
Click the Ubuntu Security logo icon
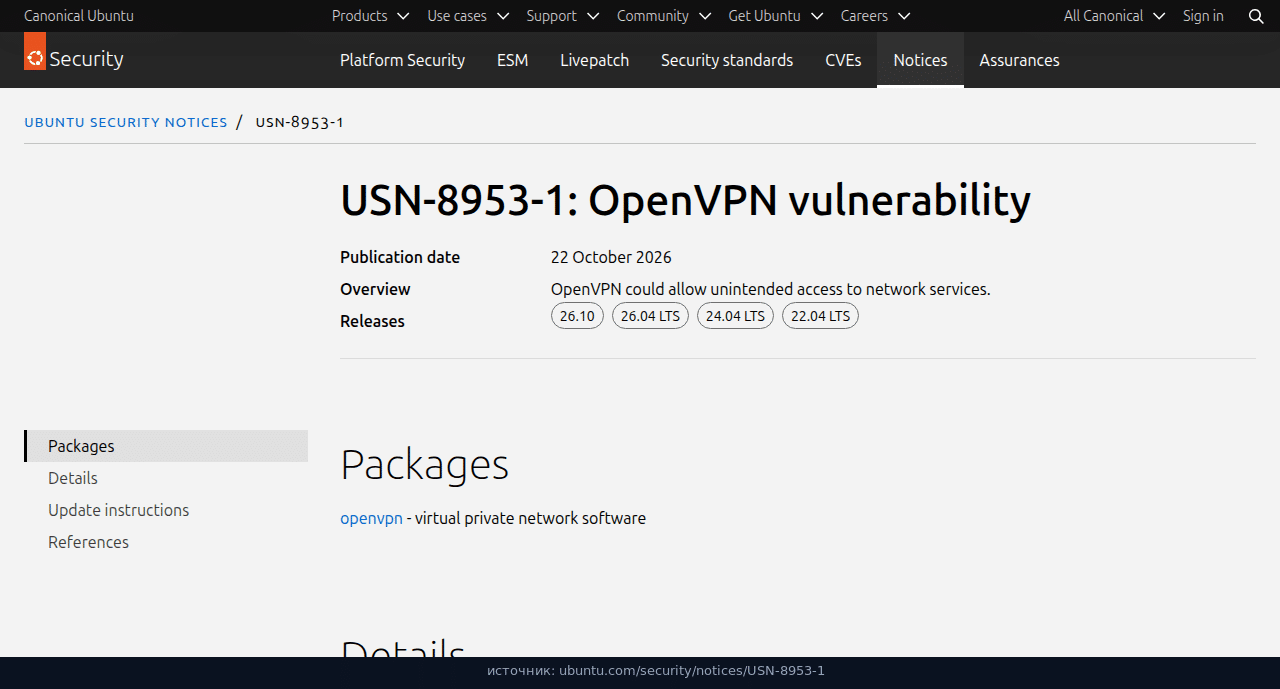(35, 51)
